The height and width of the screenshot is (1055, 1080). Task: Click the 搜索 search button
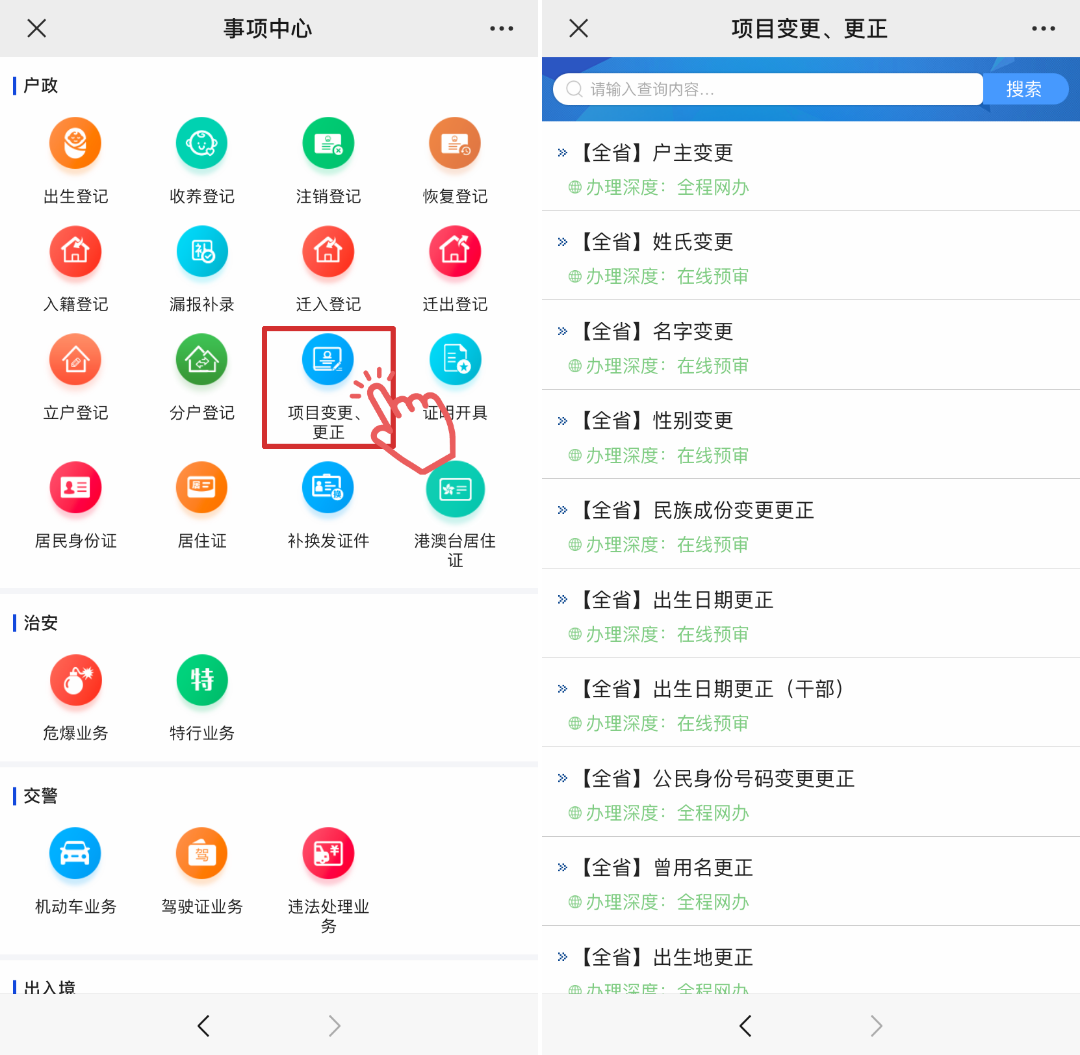click(1024, 89)
